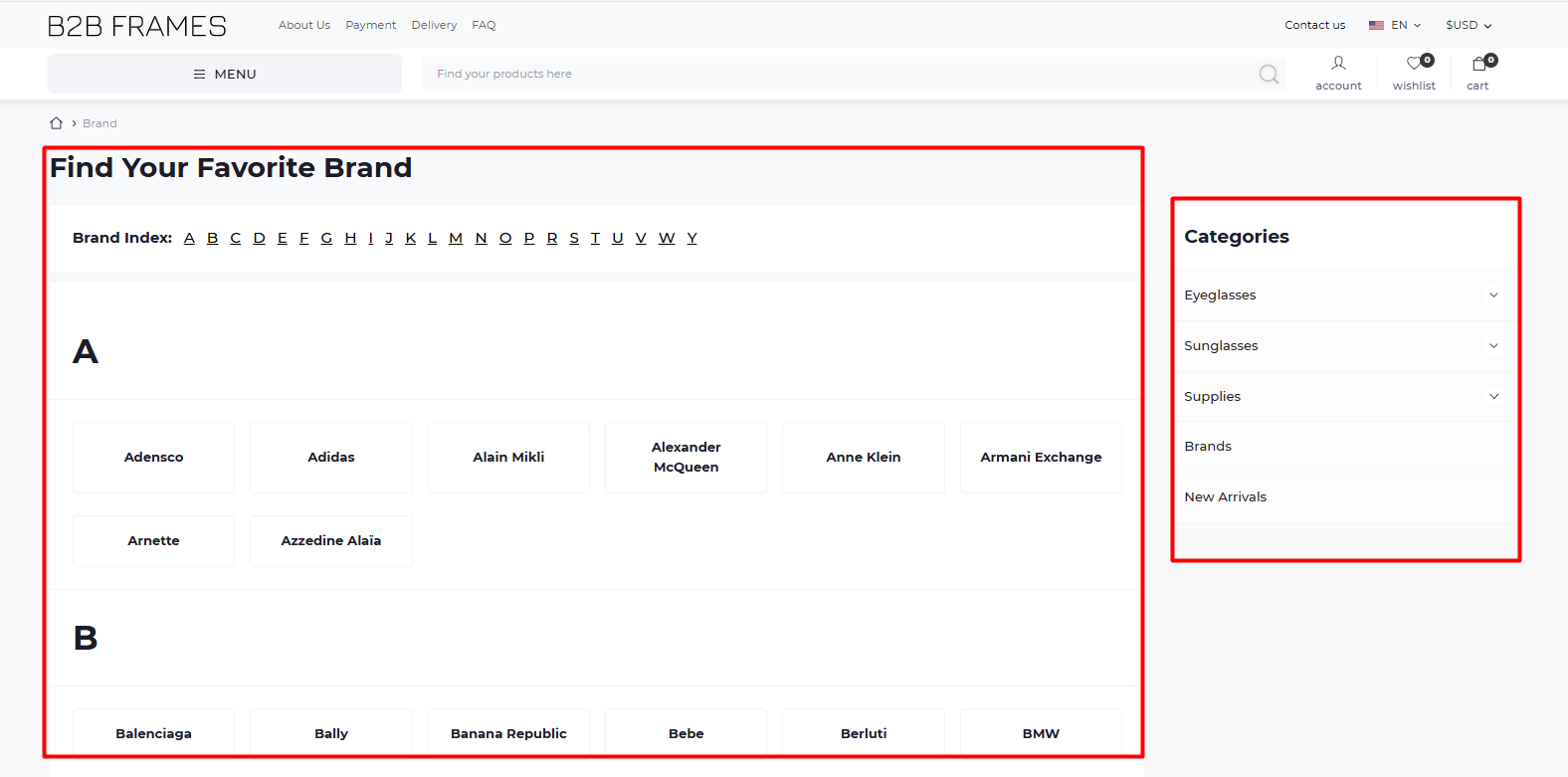Screen dimensions: 1568x777
Task: Open the EN language dropdown
Action: coord(1395,25)
